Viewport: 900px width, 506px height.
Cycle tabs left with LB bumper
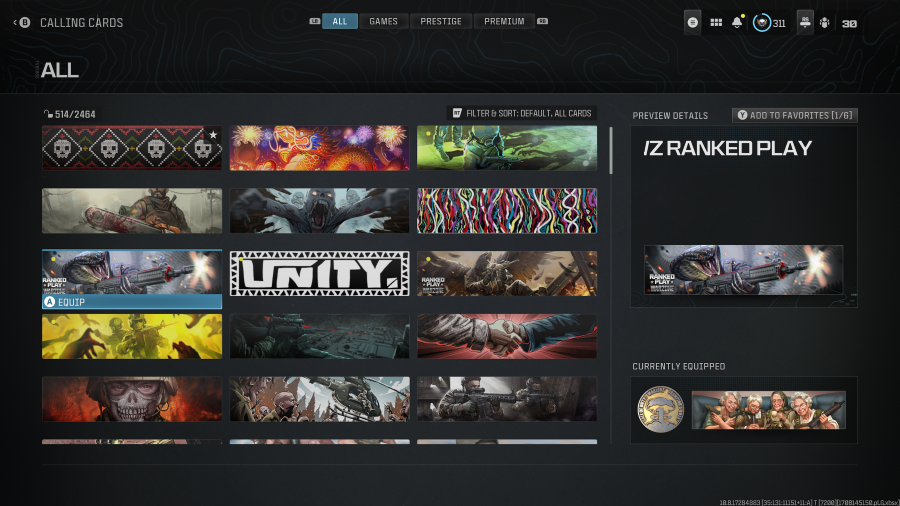click(x=315, y=21)
